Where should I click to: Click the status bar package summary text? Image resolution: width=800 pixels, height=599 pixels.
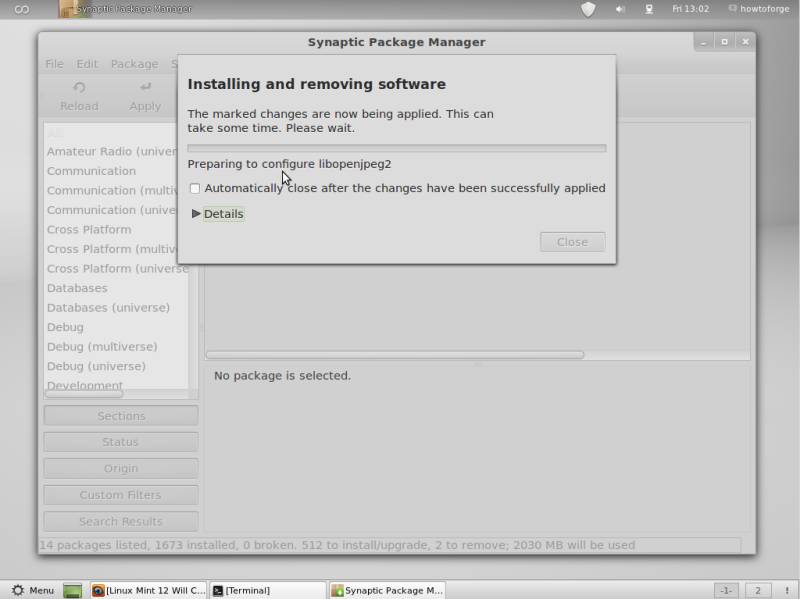pyautogui.click(x=337, y=545)
